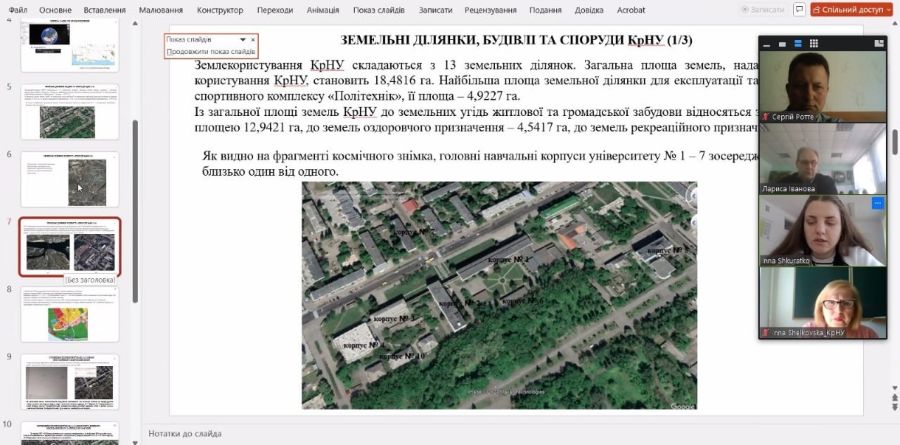Click the Спільний доступ share button
The width and height of the screenshot is (900, 445).
[848, 10]
